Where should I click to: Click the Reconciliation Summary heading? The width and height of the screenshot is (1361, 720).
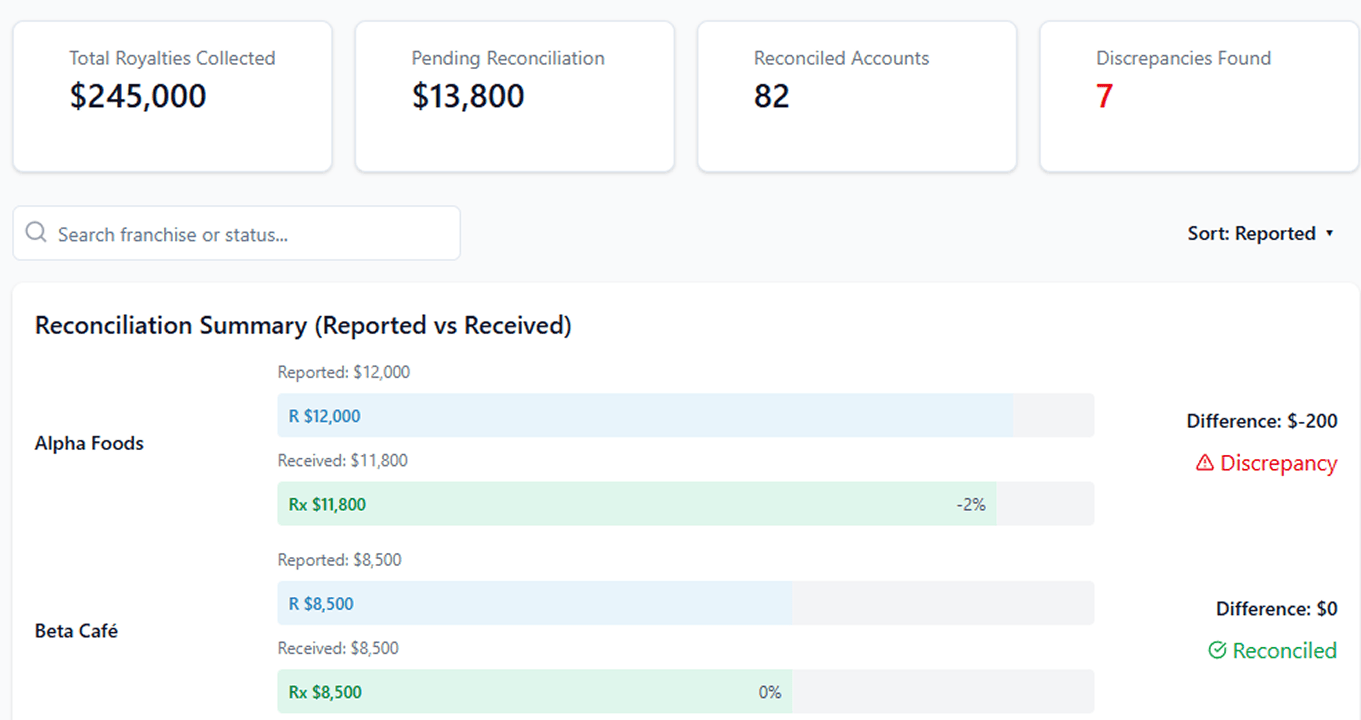tap(303, 325)
